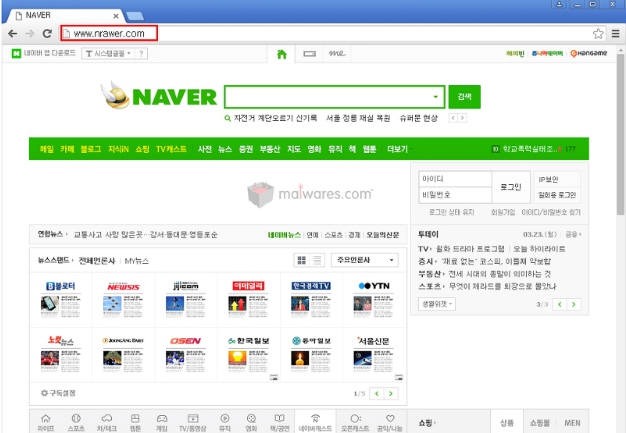The width and height of the screenshot is (626, 433).
Task: Click in the 비밀번호 password field
Action: tap(455, 195)
